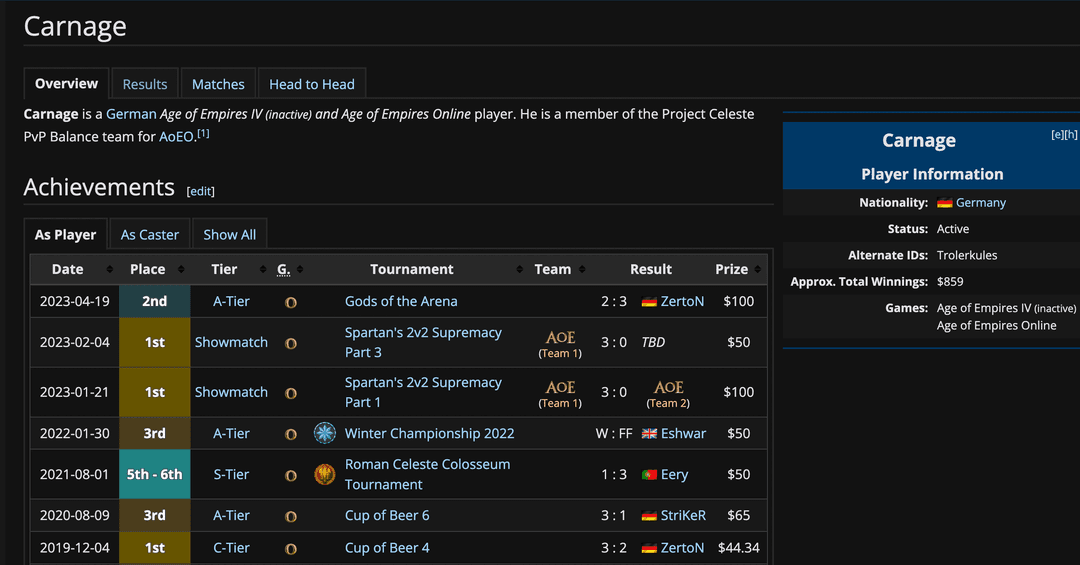Open the C-Tier link
The height and width of the screenshot is (565, 1080).
click(x=231, y=548)
